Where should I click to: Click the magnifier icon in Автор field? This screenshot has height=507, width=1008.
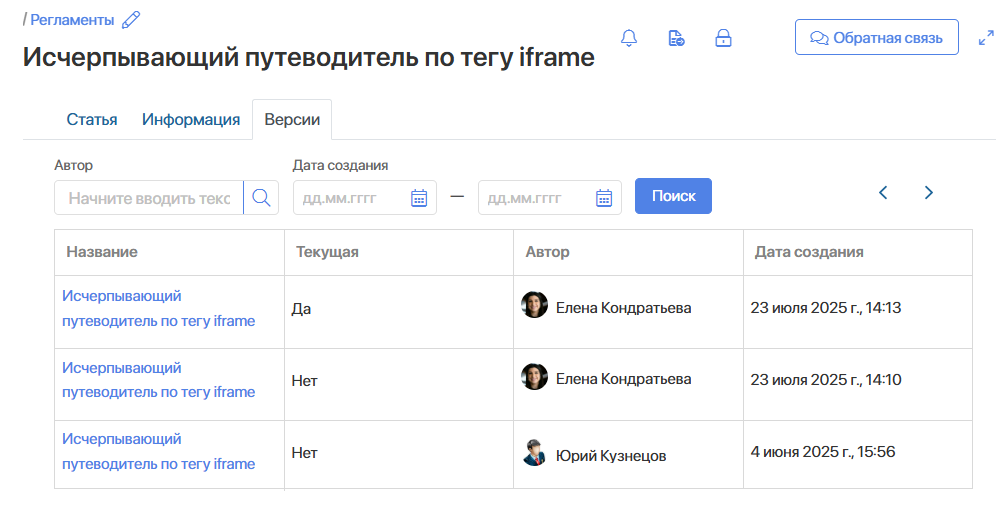(261, 198)
